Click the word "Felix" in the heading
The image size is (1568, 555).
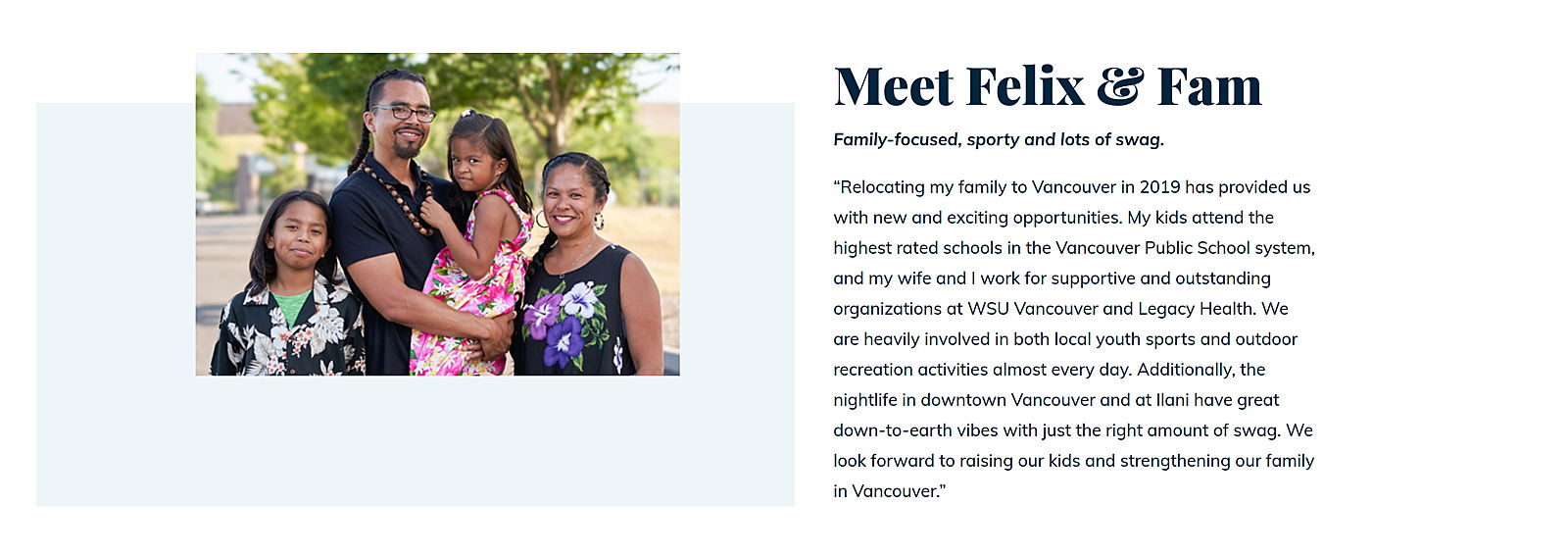point(1025,86)
